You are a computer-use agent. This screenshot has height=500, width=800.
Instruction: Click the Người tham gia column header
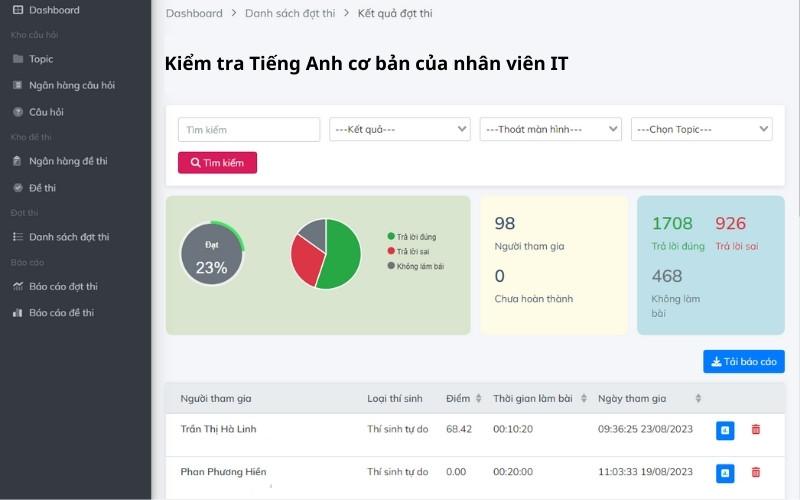coord(216,398)
